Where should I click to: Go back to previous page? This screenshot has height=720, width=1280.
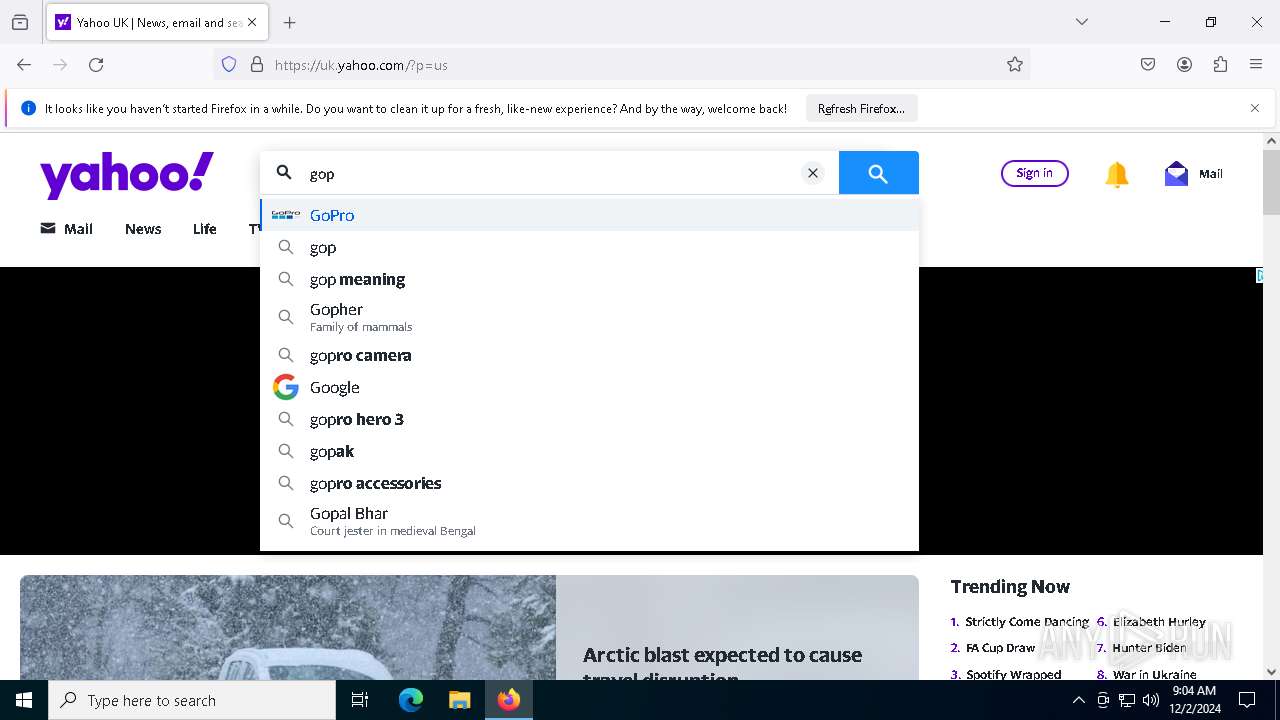(24, 65)
